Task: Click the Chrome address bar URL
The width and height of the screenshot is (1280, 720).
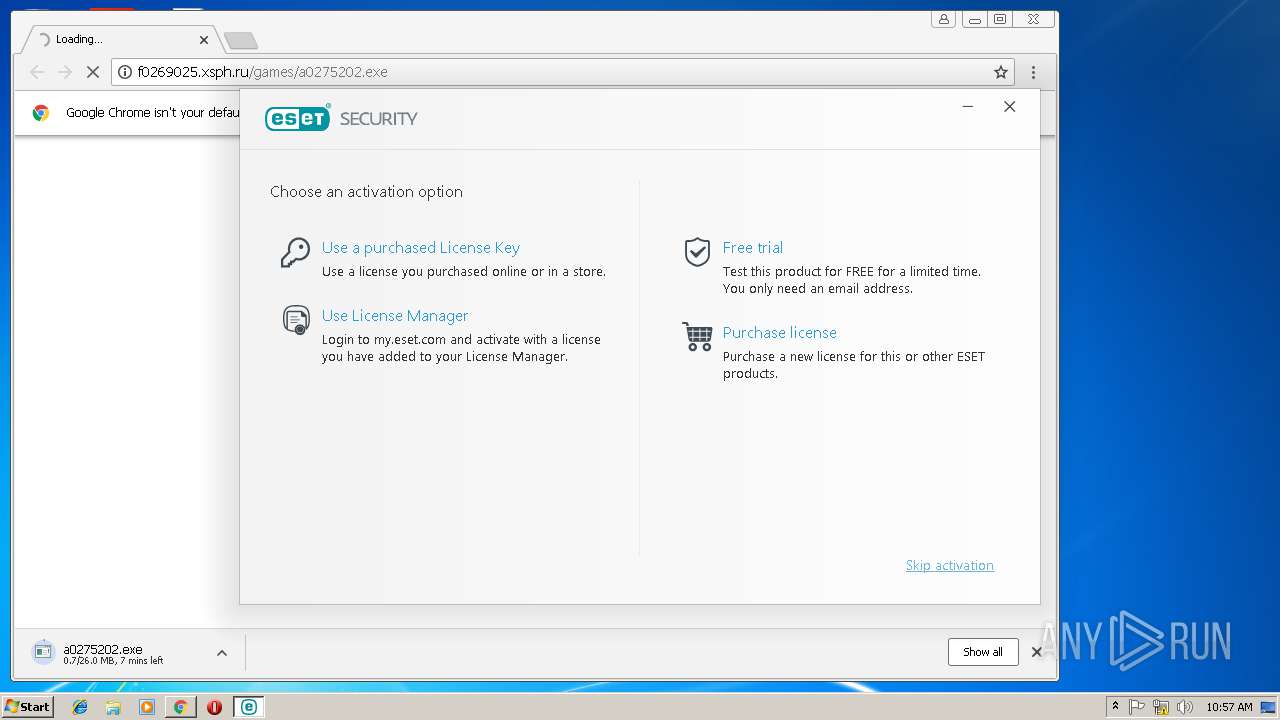Action: click(x=262, y=72)
